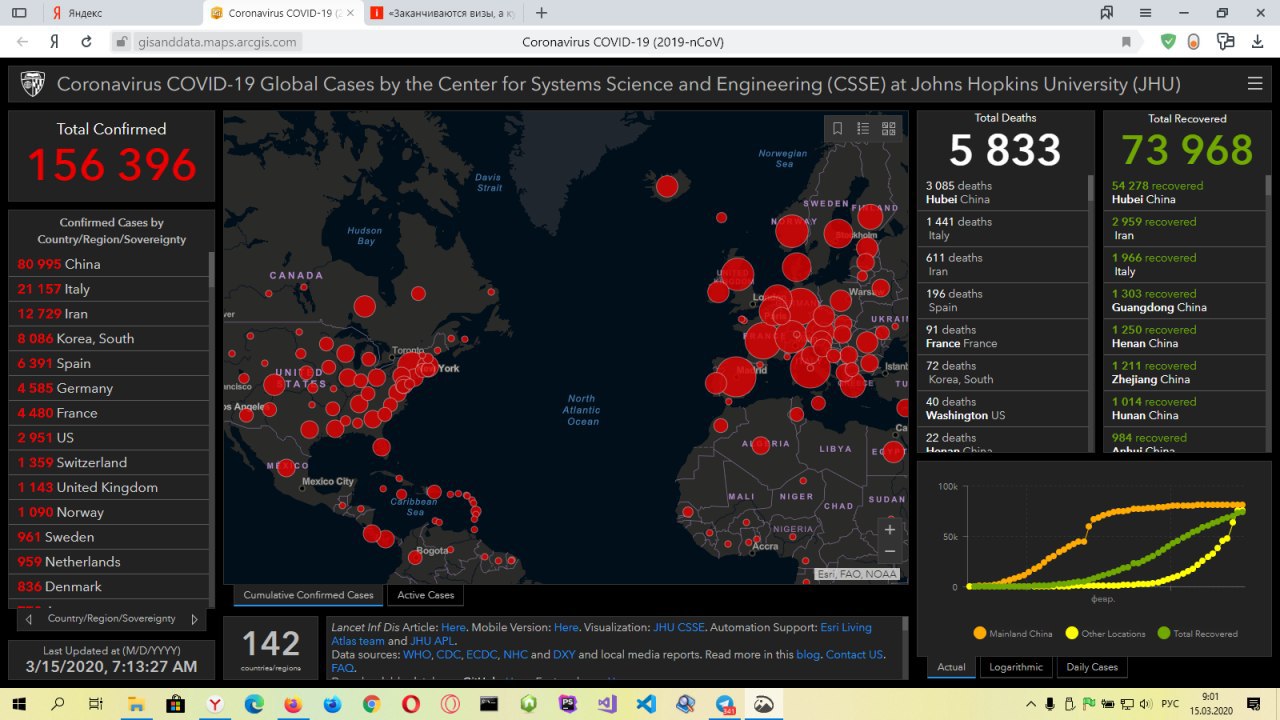Open the dashboard hamburger menu

coord(1254,84)
